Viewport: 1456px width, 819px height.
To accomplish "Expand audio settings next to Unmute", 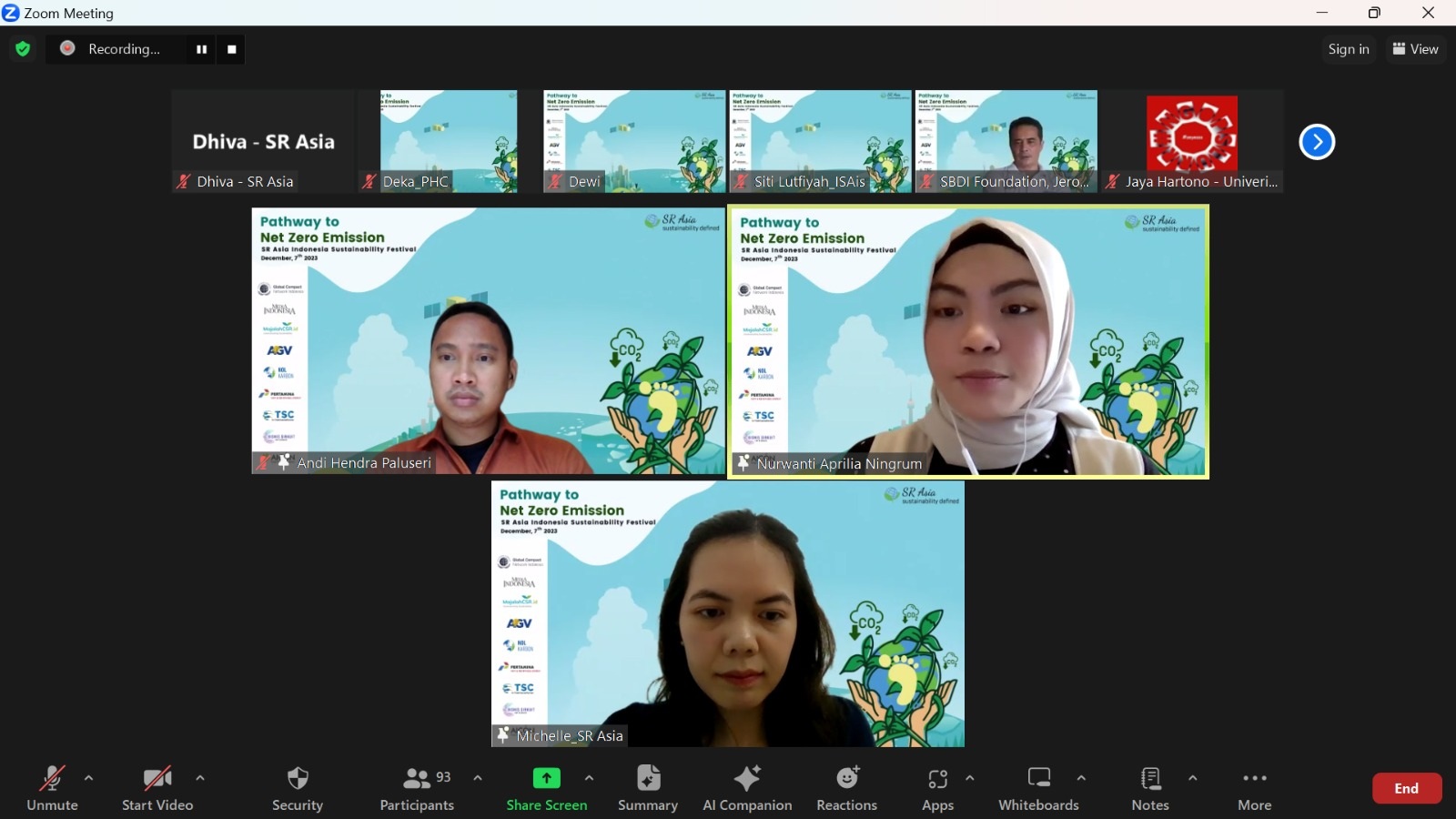I will click(88, 778).
